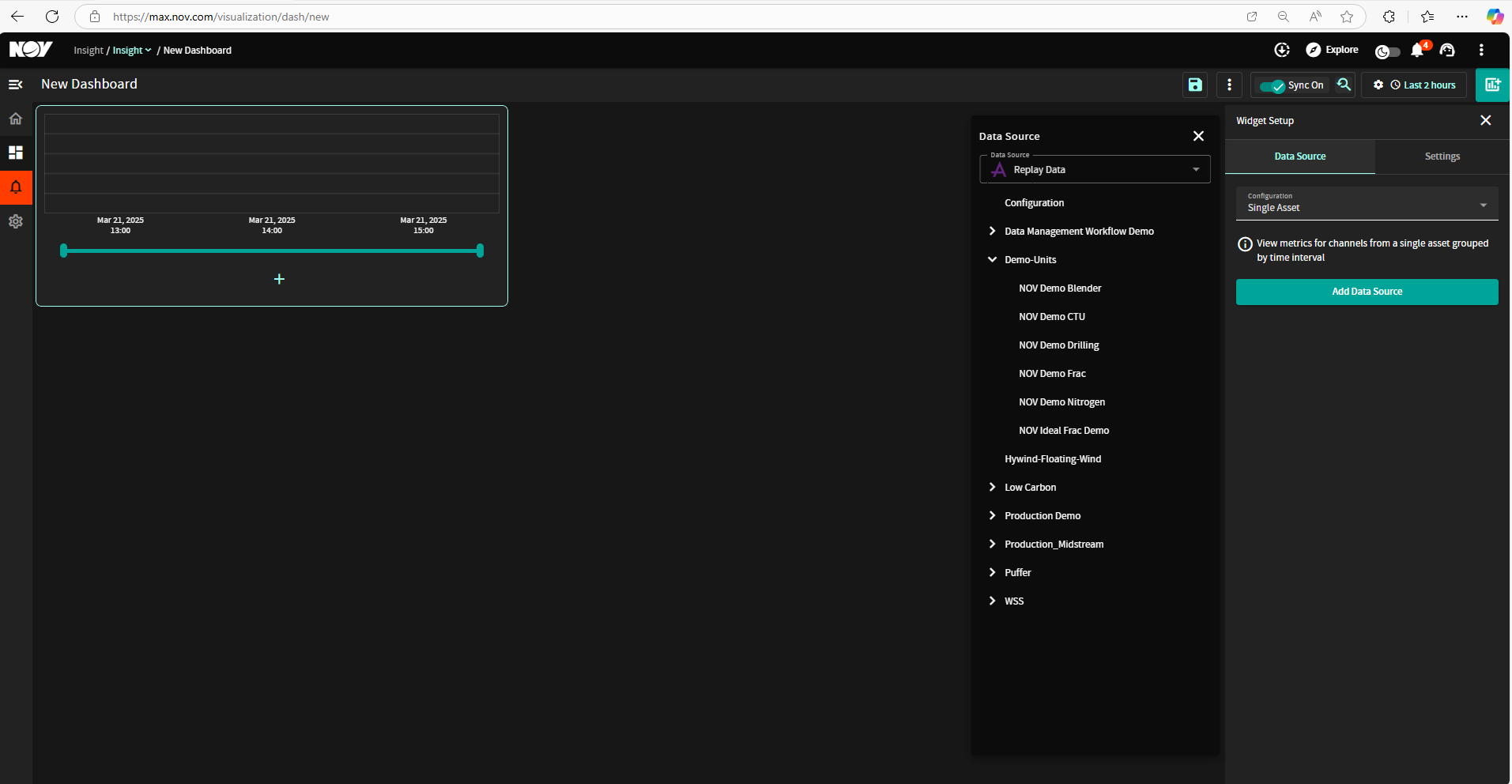The width and height of the screenshot is (1512, 784).
Task: Expand the Production Demo tree node
Action: coord(992,515)
